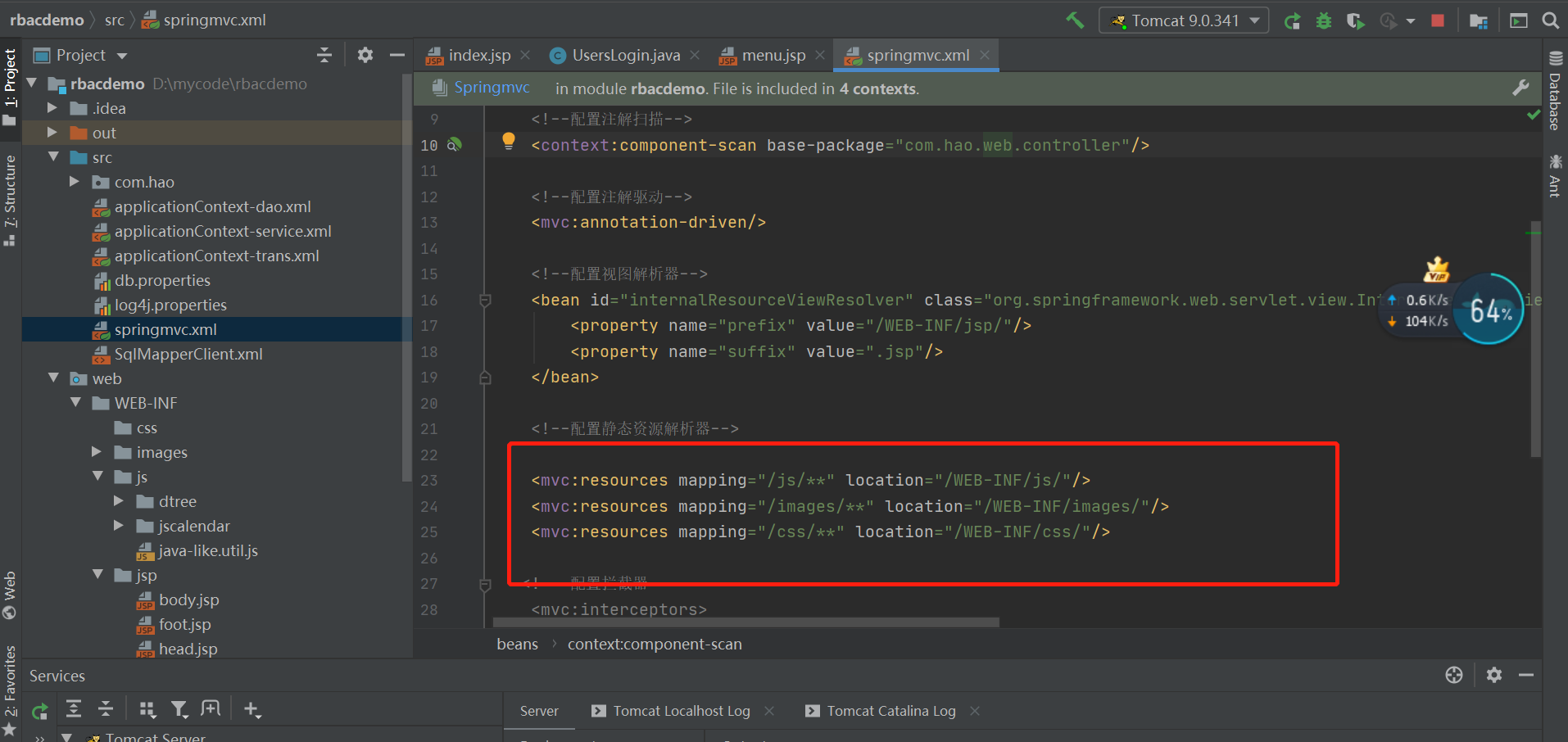Collapse all nodes in Services toolbar
This screenshot has width=1568, height=742.
pyautogui.click(x=106, y=709)
